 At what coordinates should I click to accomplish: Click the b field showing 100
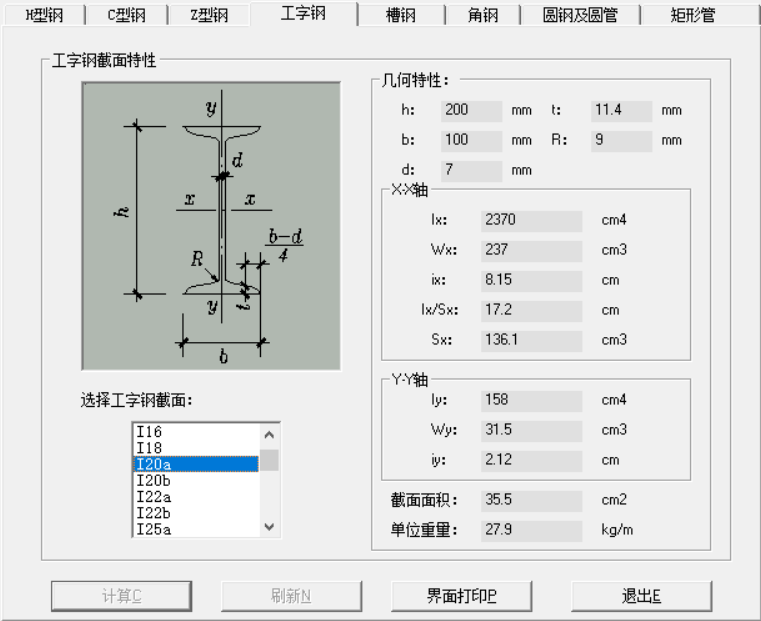(471, 141)
